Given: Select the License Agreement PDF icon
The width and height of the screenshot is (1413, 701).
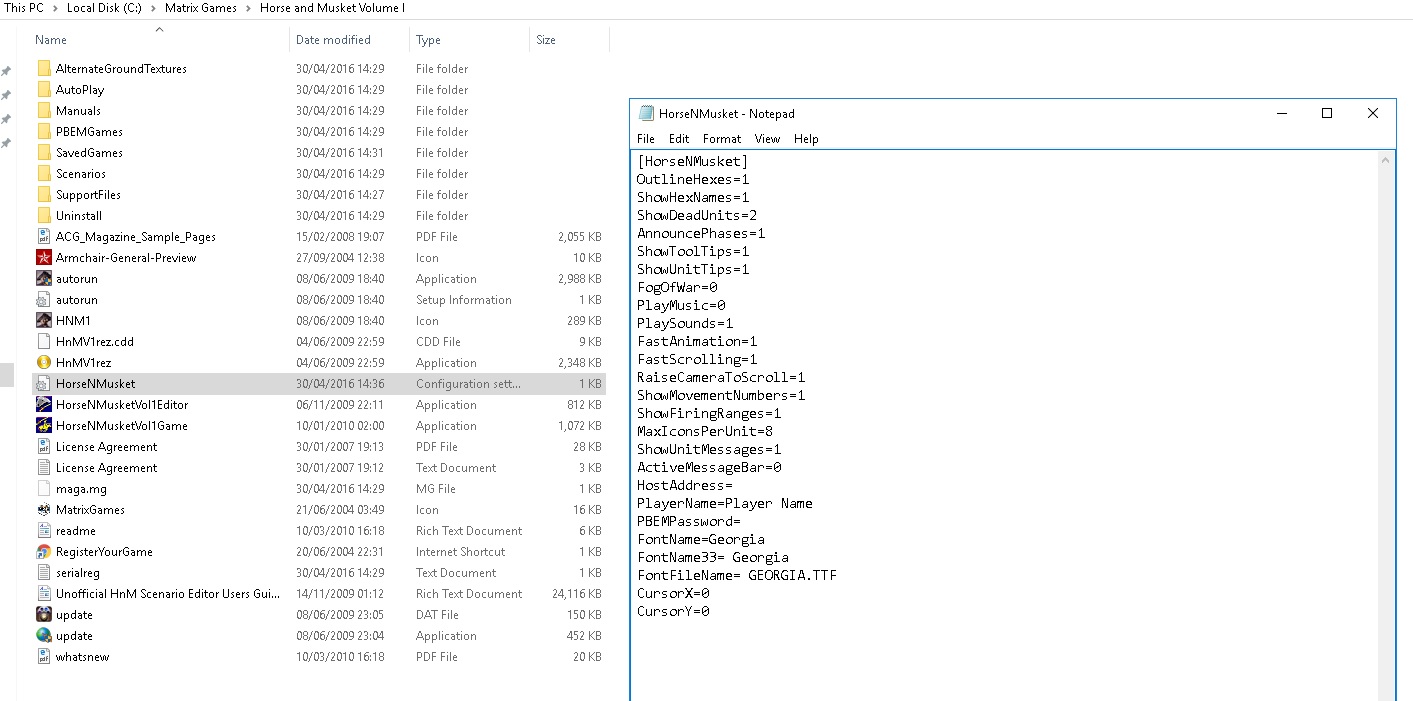Looking at the screenshot, I should coord(44,447).
